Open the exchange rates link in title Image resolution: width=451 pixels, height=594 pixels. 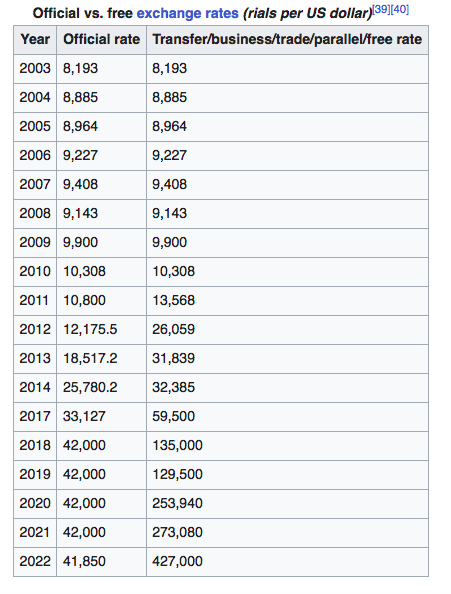click(x=187, y=13)
